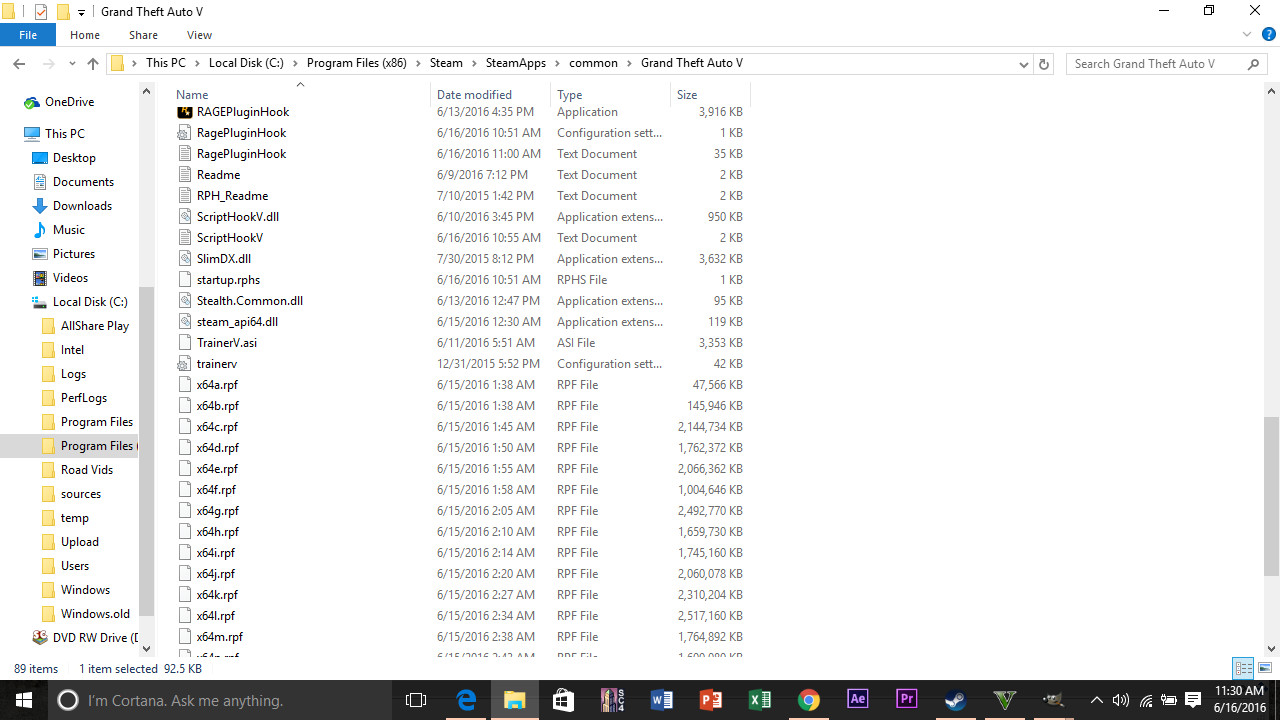
Task: Open the File menu
Action: tap(28, 35)
